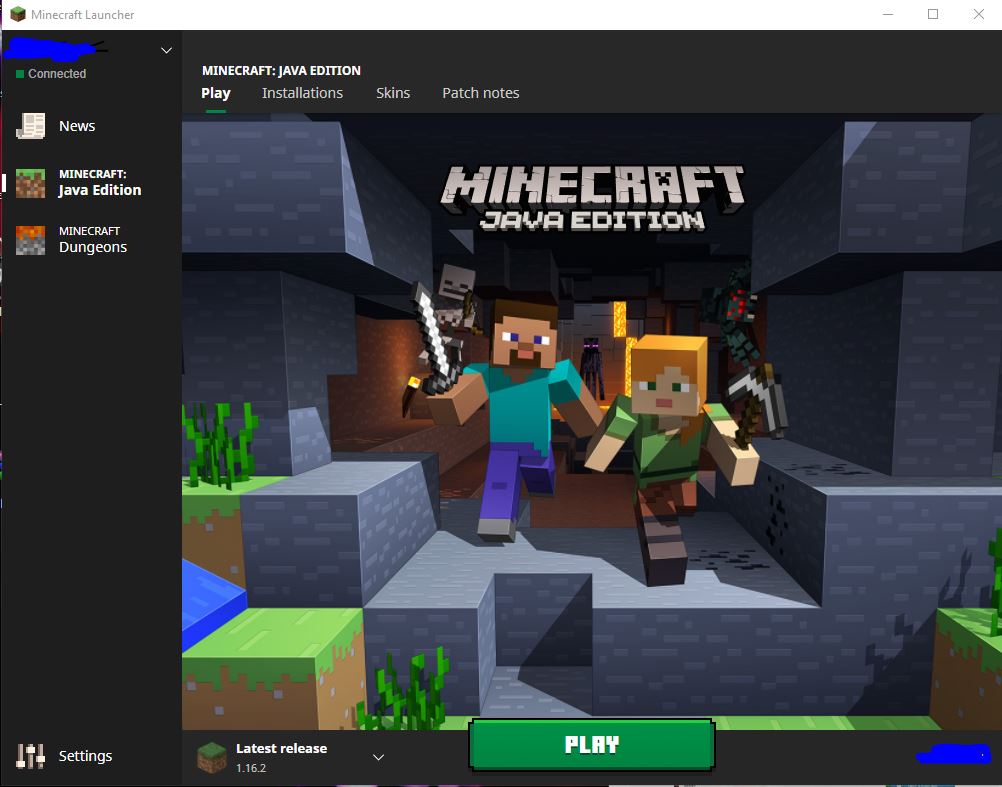Select the Play tab
Image resolution: width=1002 pixels, height=787 pixels.
[x=216, y=93]
